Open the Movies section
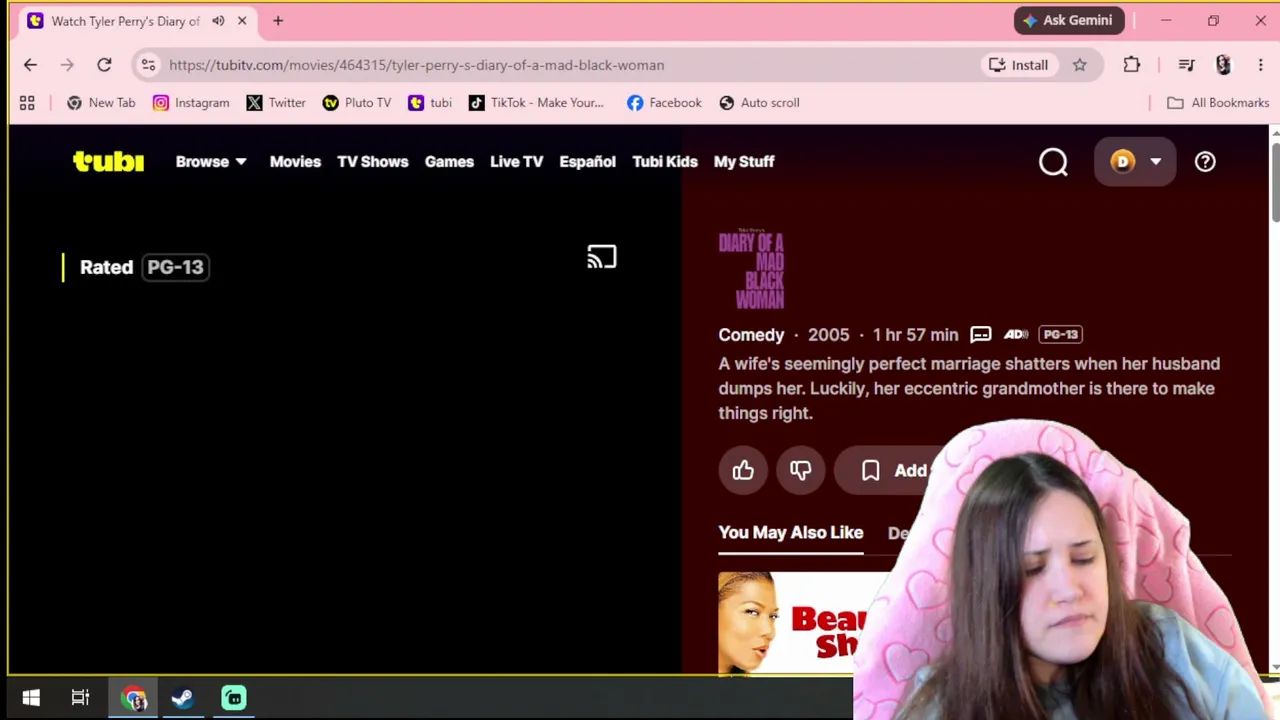The width and height of the screenshot is (1280, 720). tap(295, 162)
